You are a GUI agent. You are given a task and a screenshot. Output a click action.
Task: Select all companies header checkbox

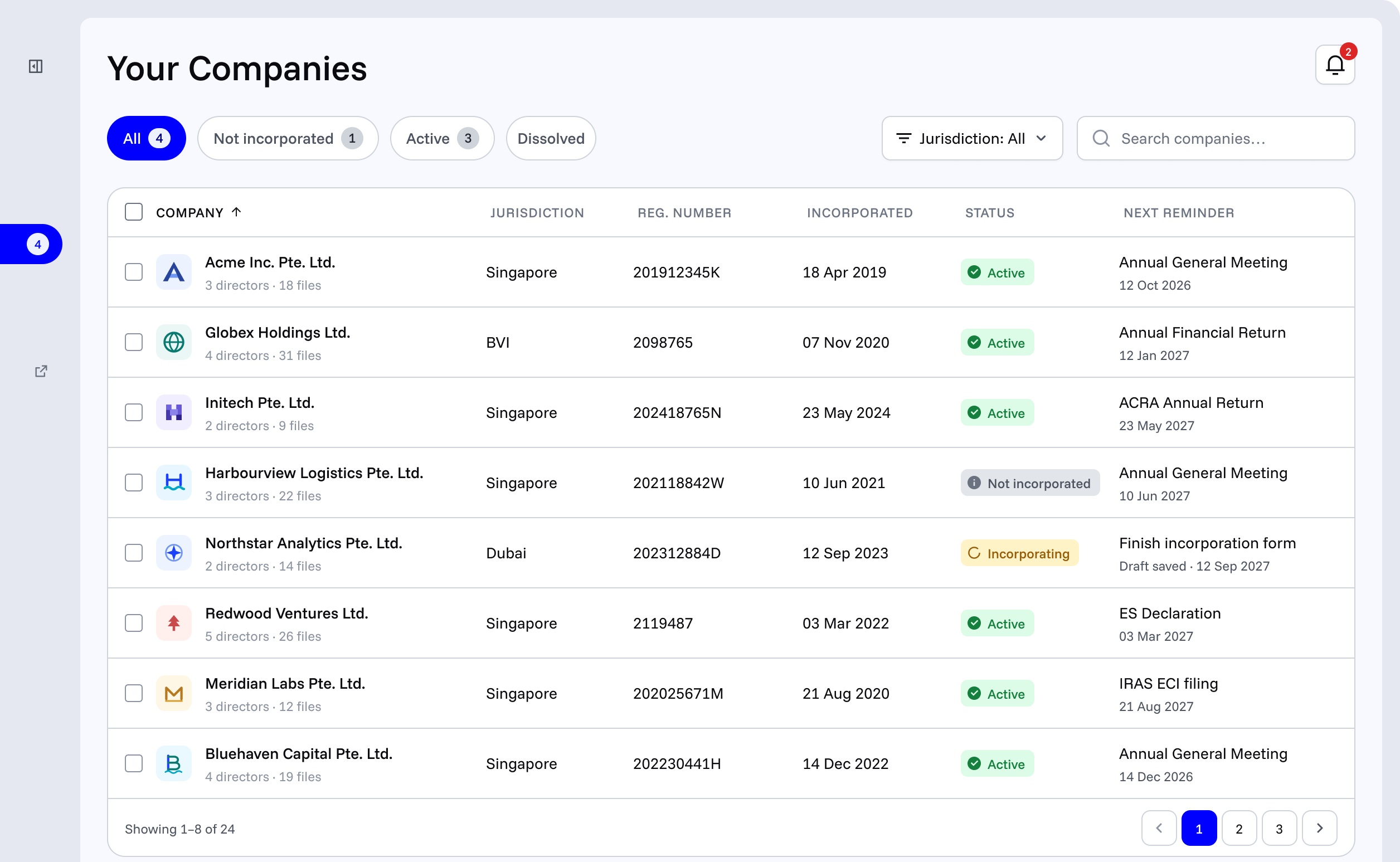(x=133, y=212)
